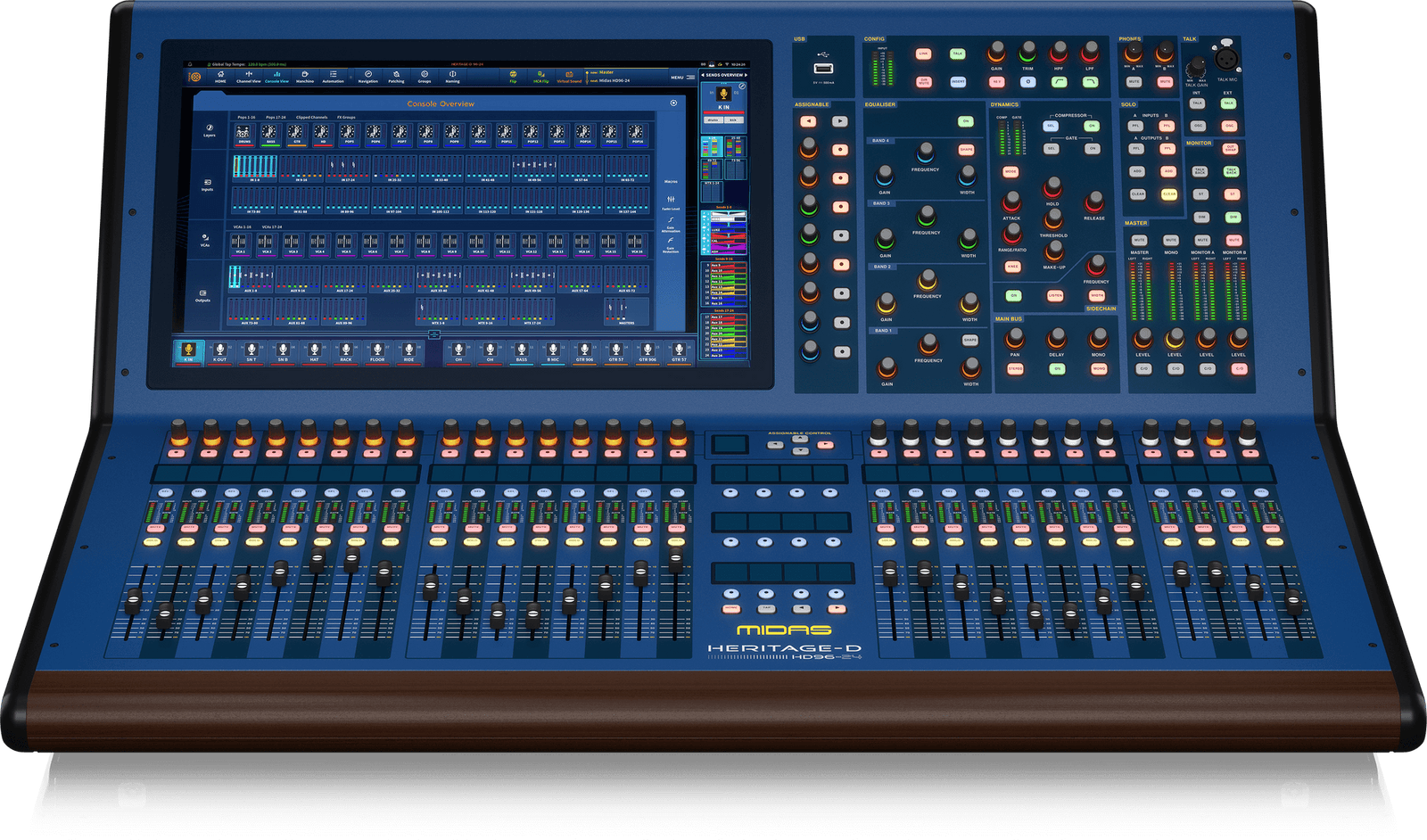Click the Dynamics THRESHOLD knob

(x=1053, y=218)
